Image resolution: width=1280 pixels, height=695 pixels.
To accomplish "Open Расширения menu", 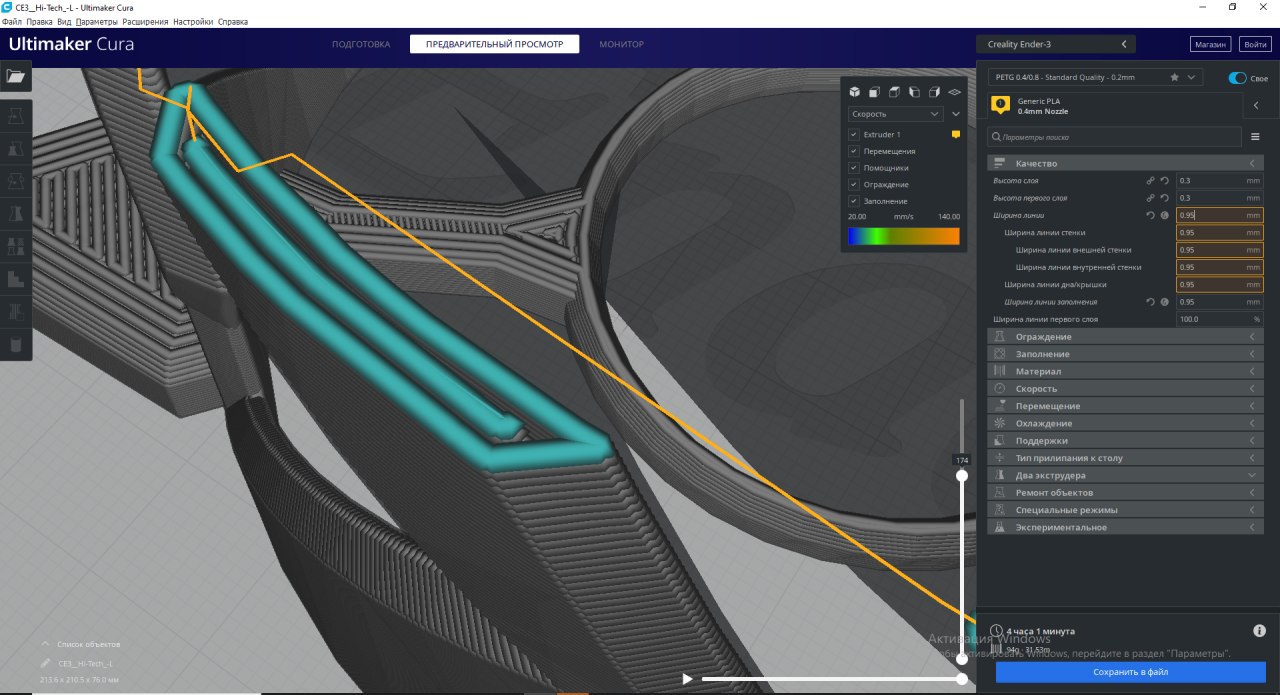I will [145, 21].
